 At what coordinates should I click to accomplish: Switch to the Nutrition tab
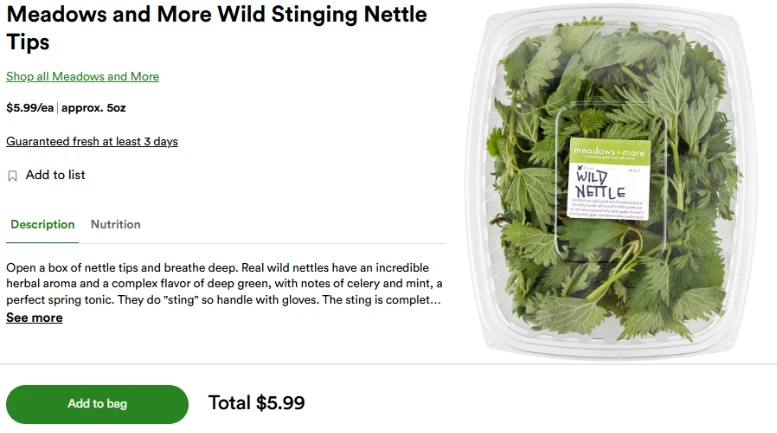pyautogui.click(x=115, y=224)
